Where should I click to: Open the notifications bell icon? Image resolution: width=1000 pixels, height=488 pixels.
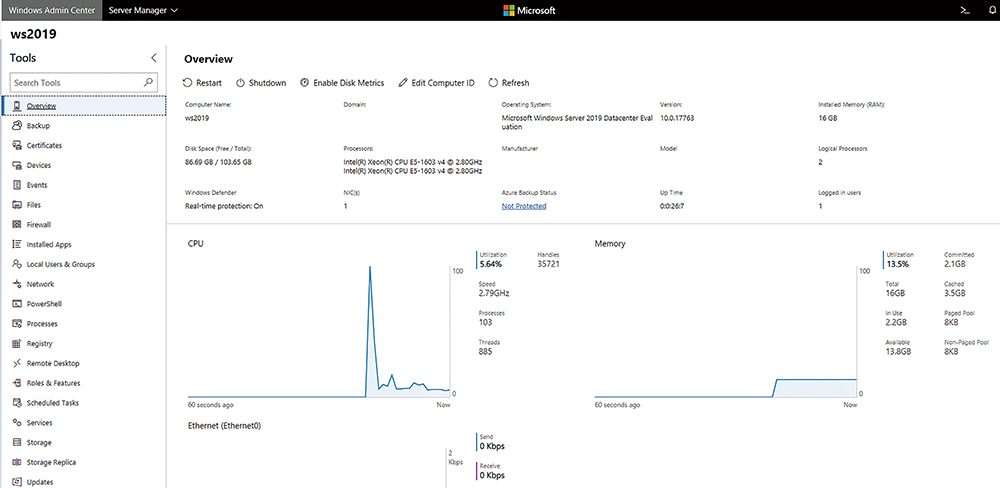(991, 10)
